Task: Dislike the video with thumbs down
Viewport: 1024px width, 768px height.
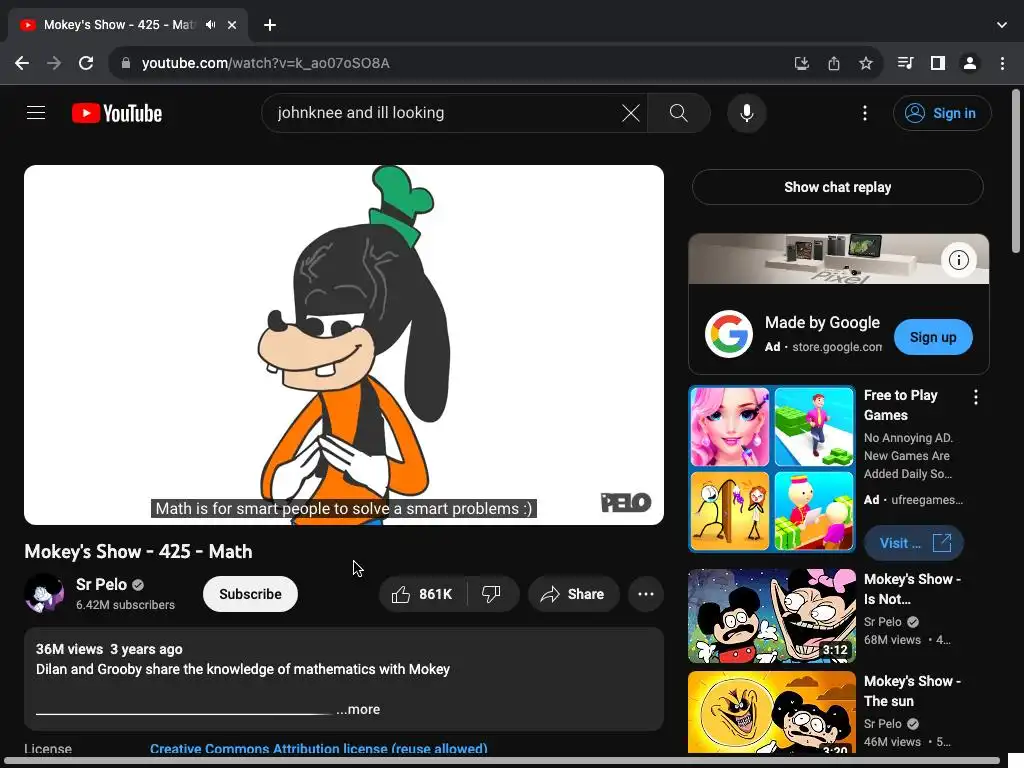Action: [492, 594]
